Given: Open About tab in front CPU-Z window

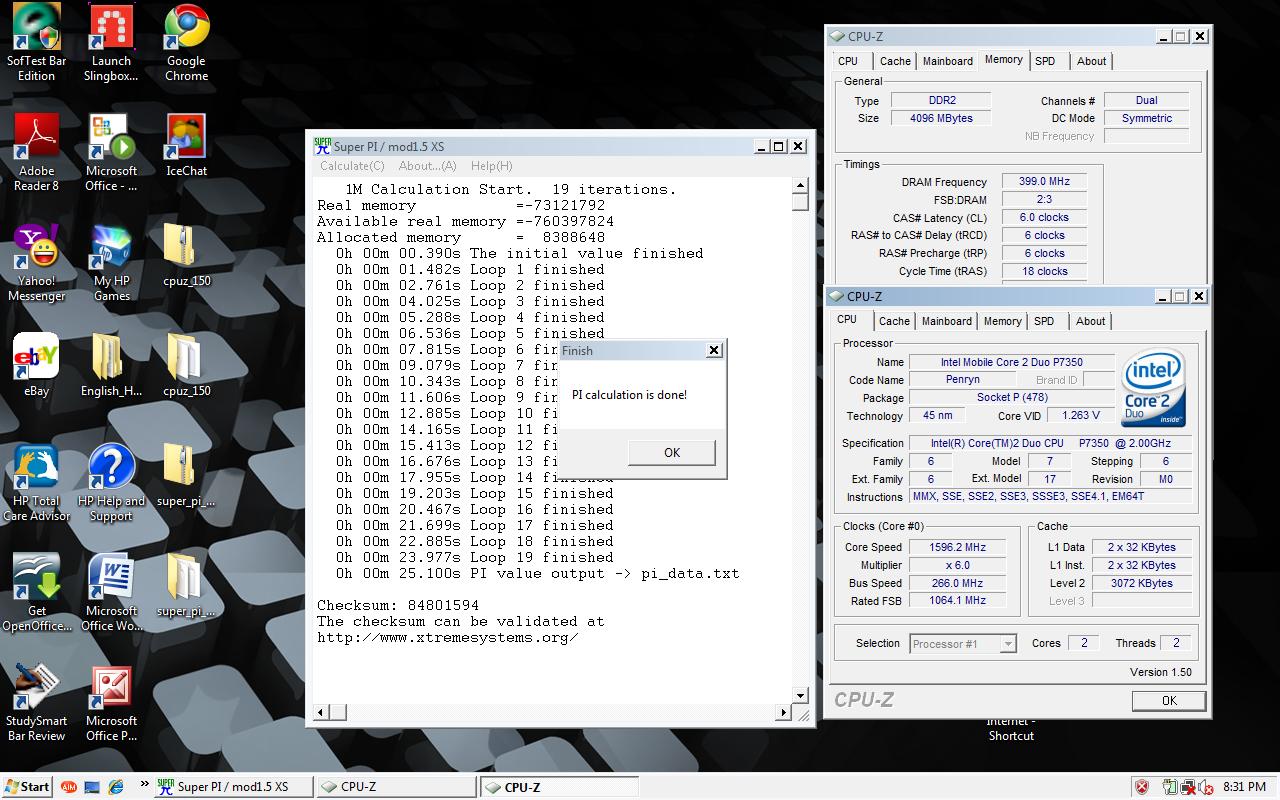Looking at the screenshot, I should tap(1091, 321).
